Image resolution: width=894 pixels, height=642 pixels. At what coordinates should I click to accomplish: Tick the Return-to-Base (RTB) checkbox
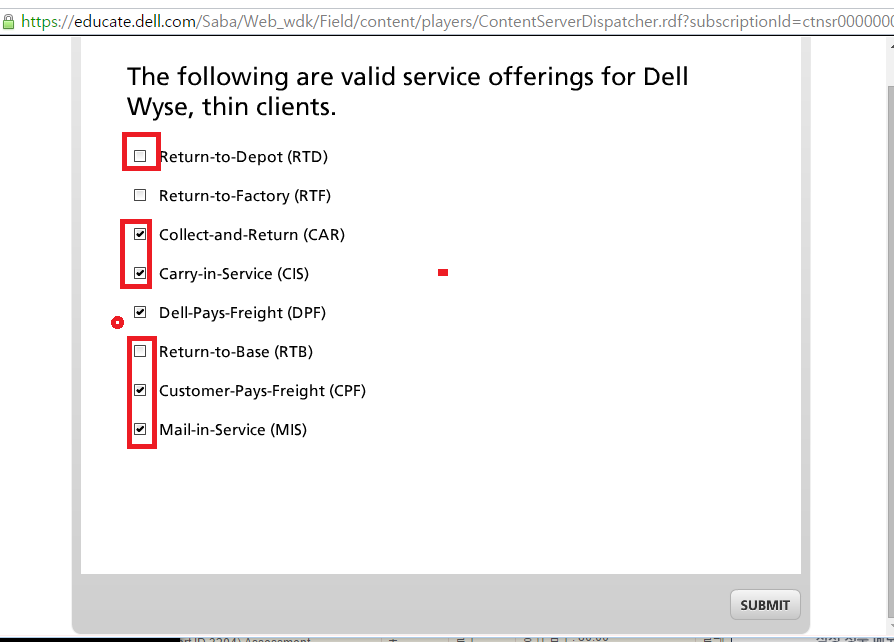coord(140,351)
